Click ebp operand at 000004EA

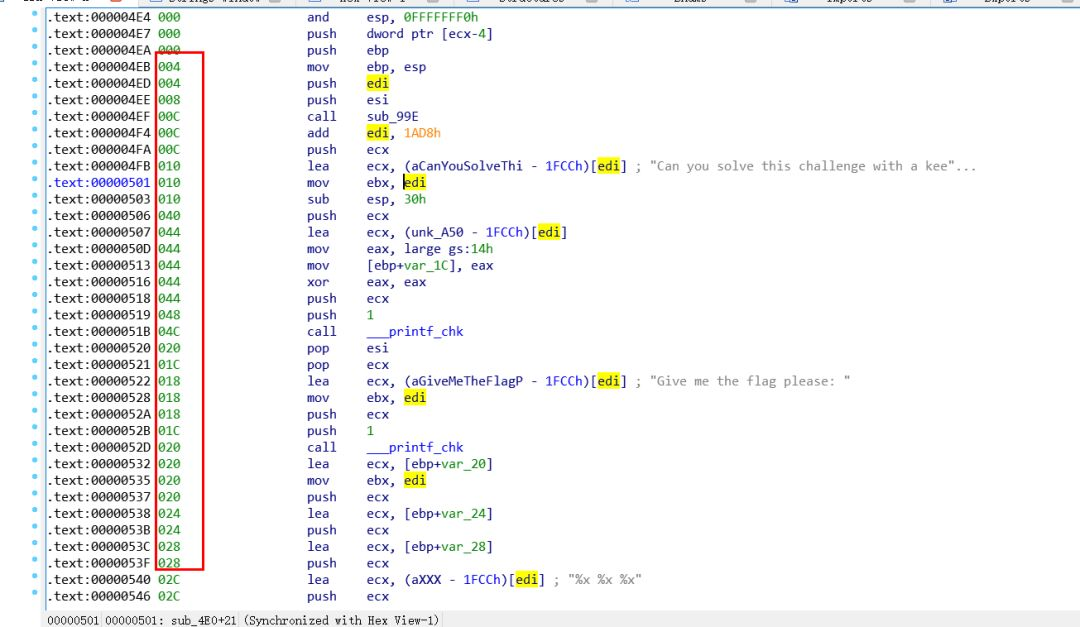(377, 50)
